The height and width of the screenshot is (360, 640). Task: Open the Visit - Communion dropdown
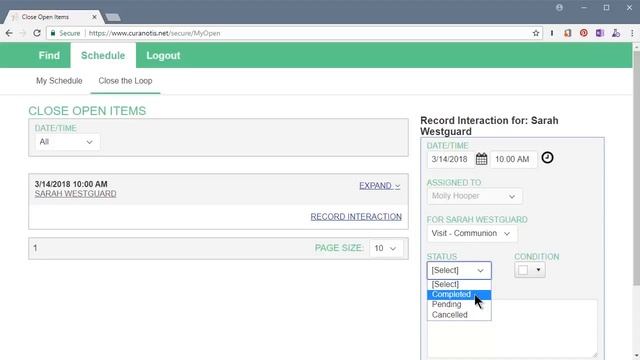tap(471, 233)
